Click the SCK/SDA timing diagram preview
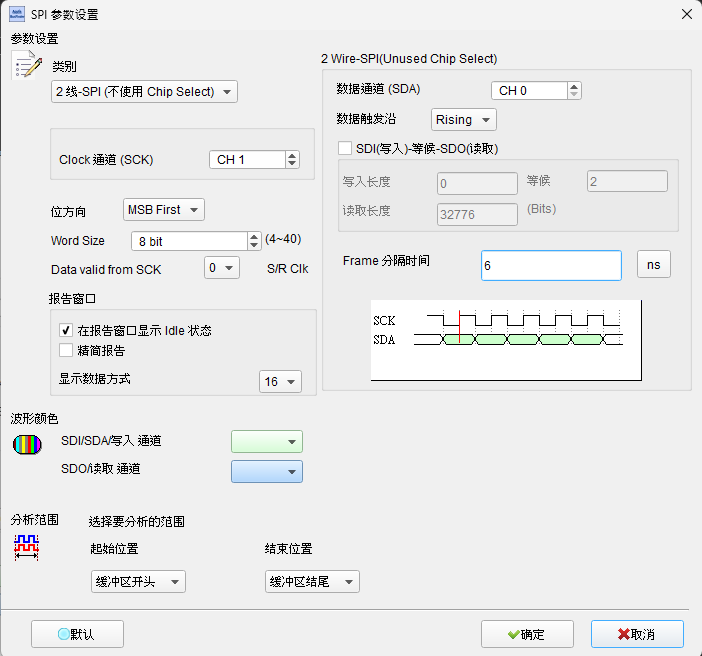This screenshot has height=656, width=702. (x=506, y=340)
